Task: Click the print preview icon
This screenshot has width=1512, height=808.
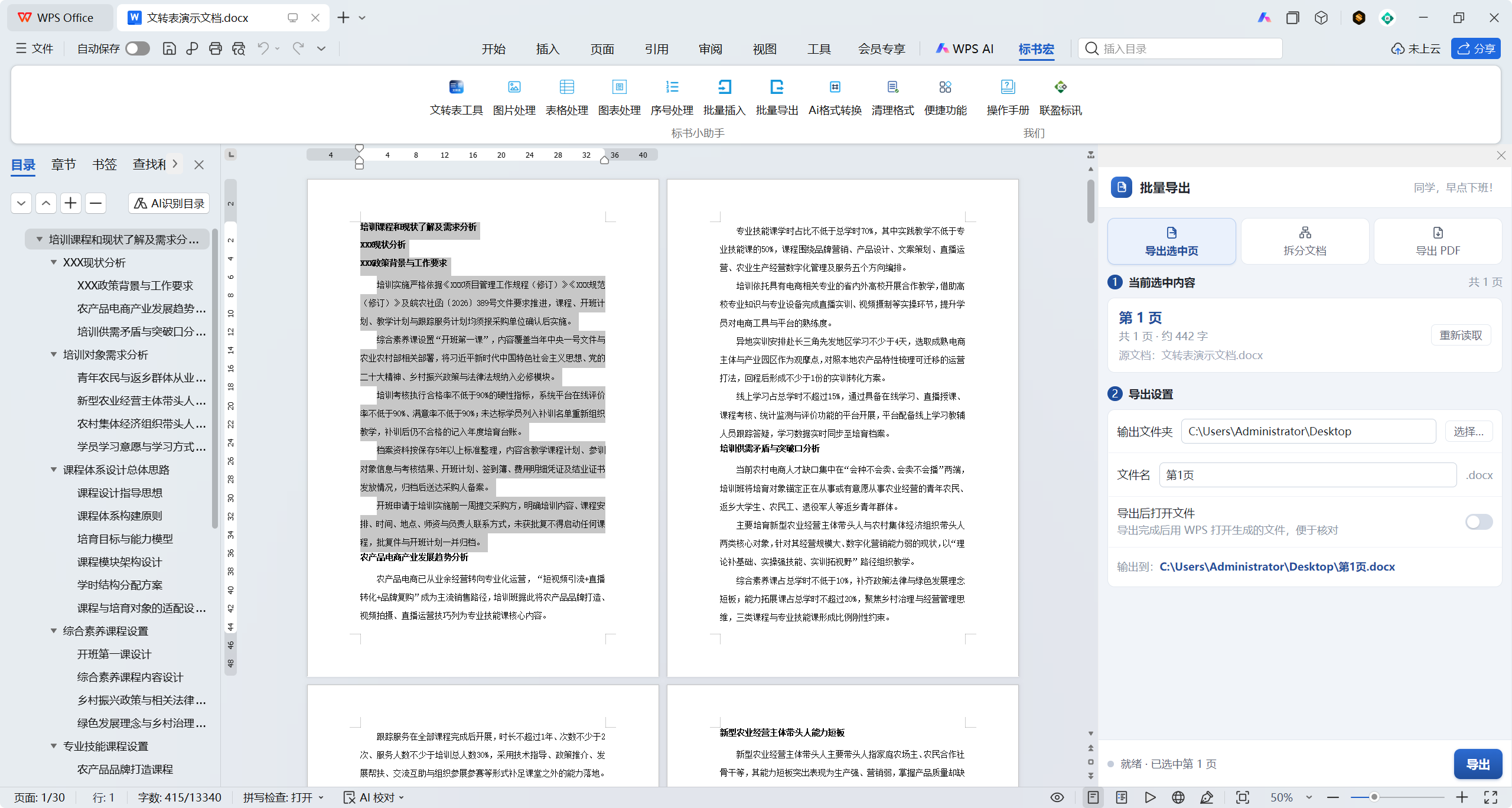Action: (x=239, y=48)
